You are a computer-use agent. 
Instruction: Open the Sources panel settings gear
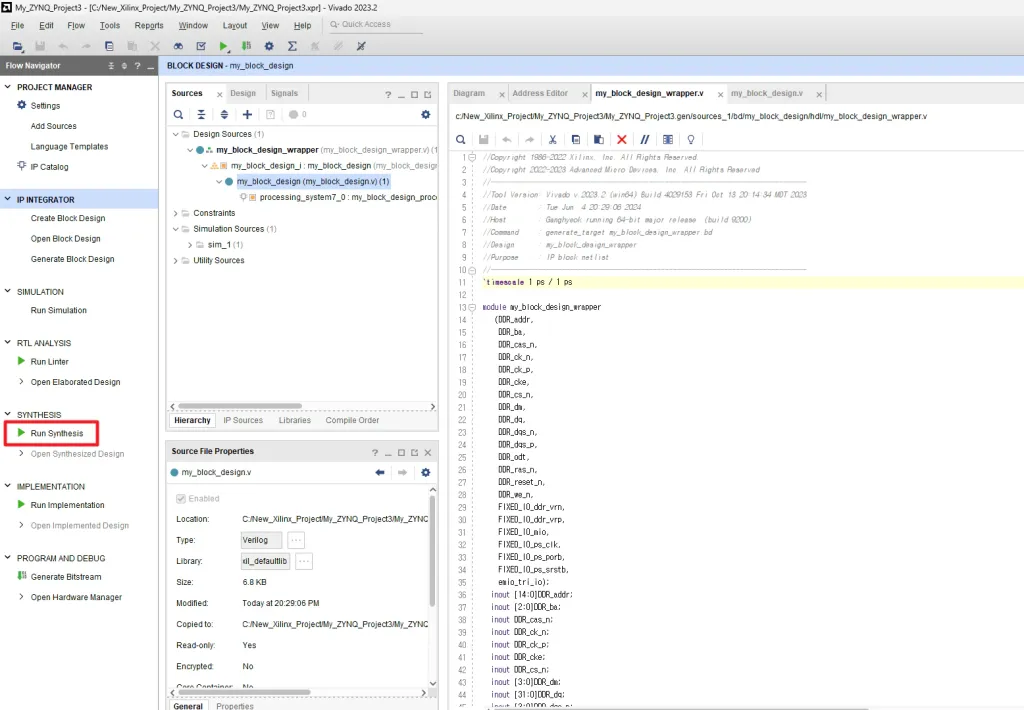tap(425, 115)
